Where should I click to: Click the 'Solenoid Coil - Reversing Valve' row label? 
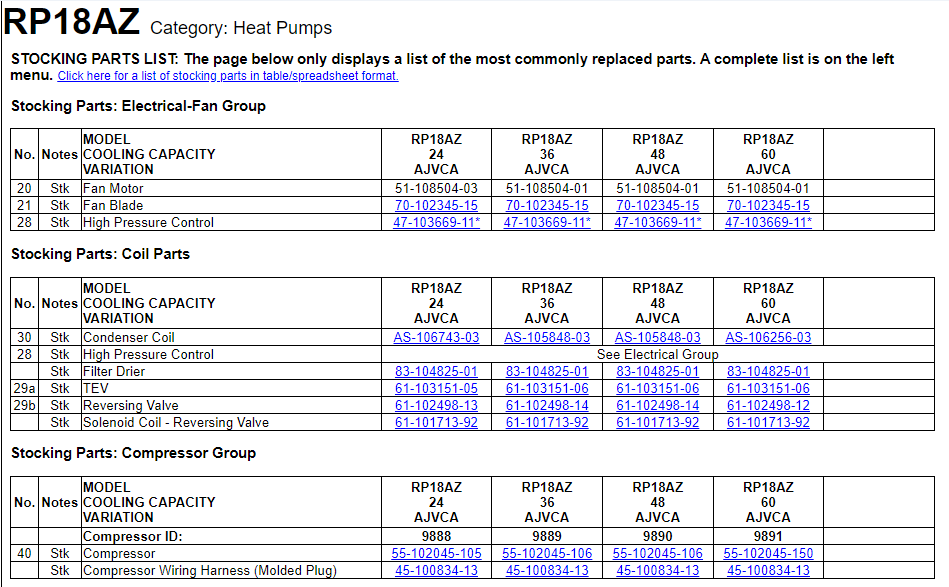(176, 422)
